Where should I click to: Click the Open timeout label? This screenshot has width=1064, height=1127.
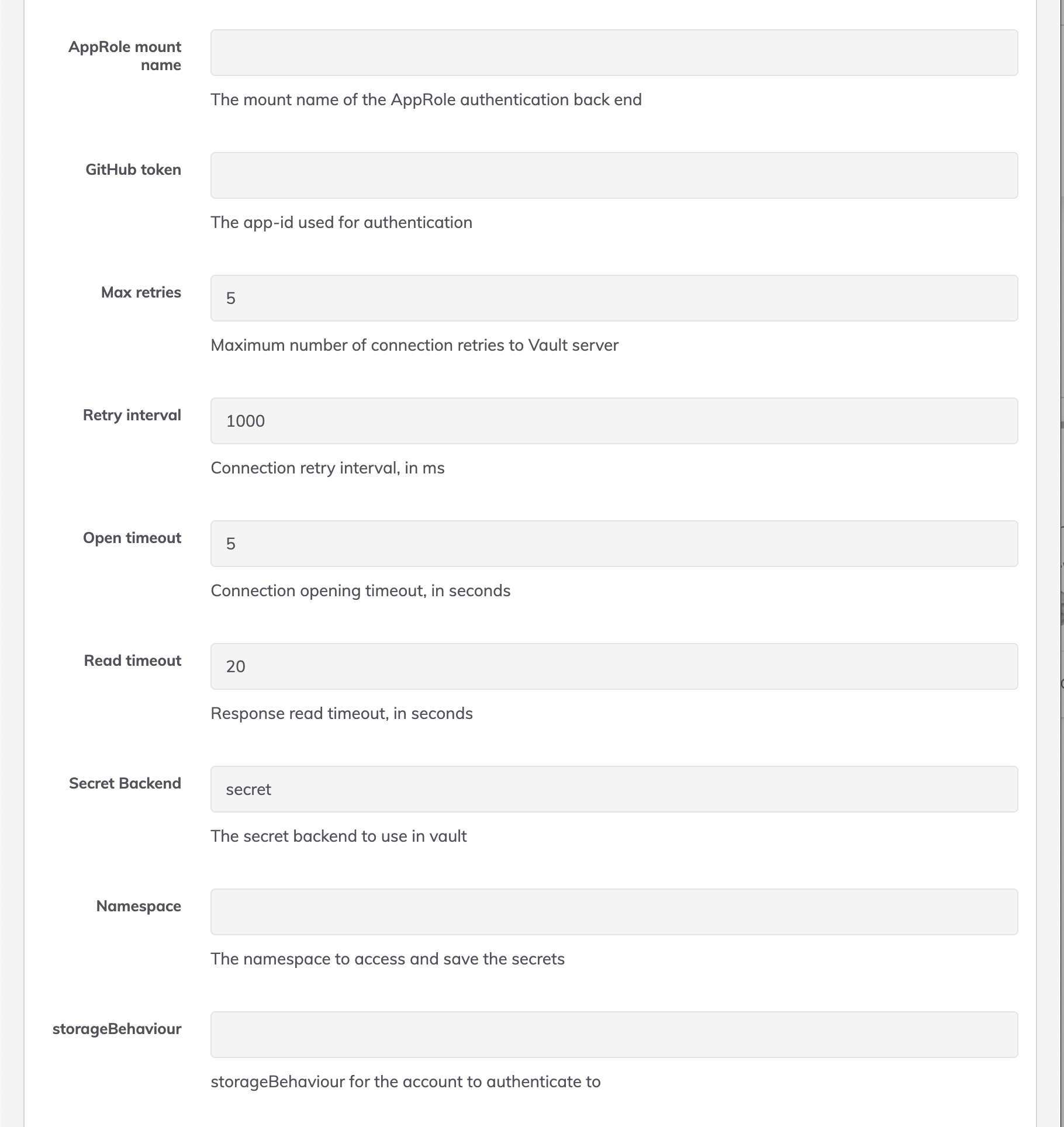132,538
